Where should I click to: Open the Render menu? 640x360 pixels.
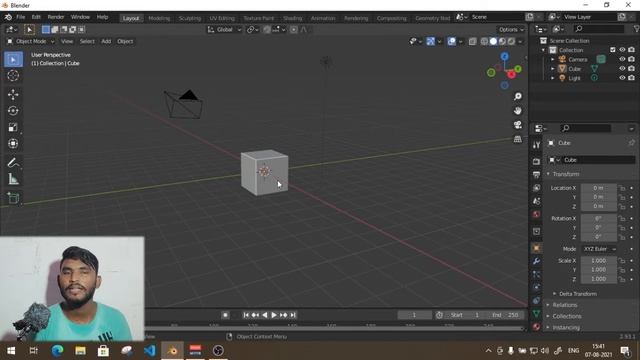pyautogui.click(x=56, y=17)
